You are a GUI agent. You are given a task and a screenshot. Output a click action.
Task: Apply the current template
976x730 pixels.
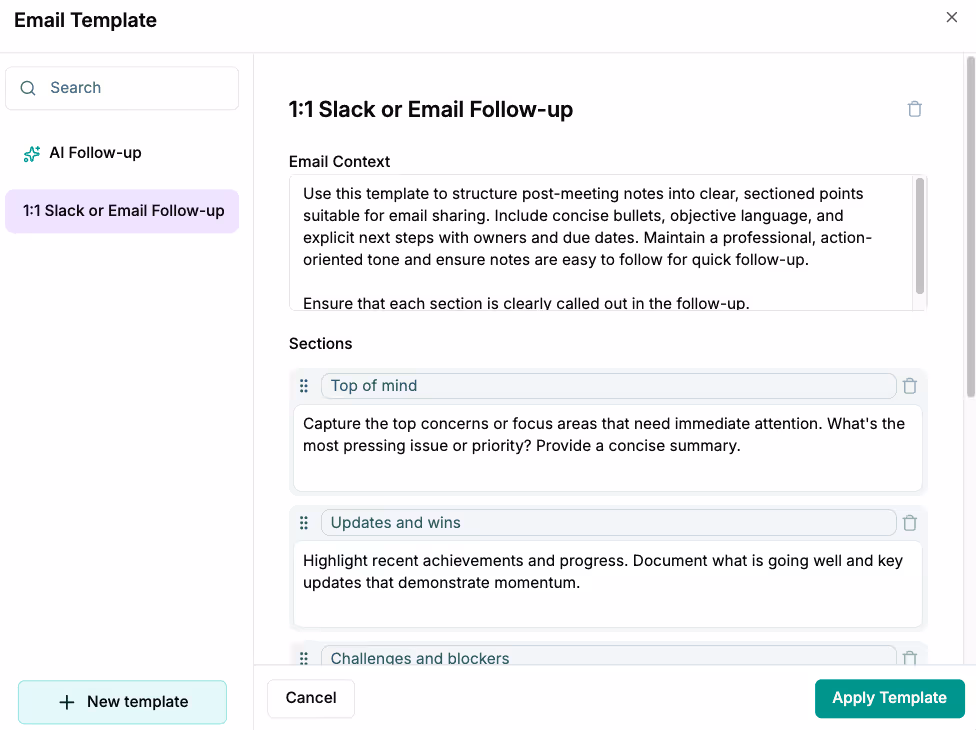[x=889, y=698]
